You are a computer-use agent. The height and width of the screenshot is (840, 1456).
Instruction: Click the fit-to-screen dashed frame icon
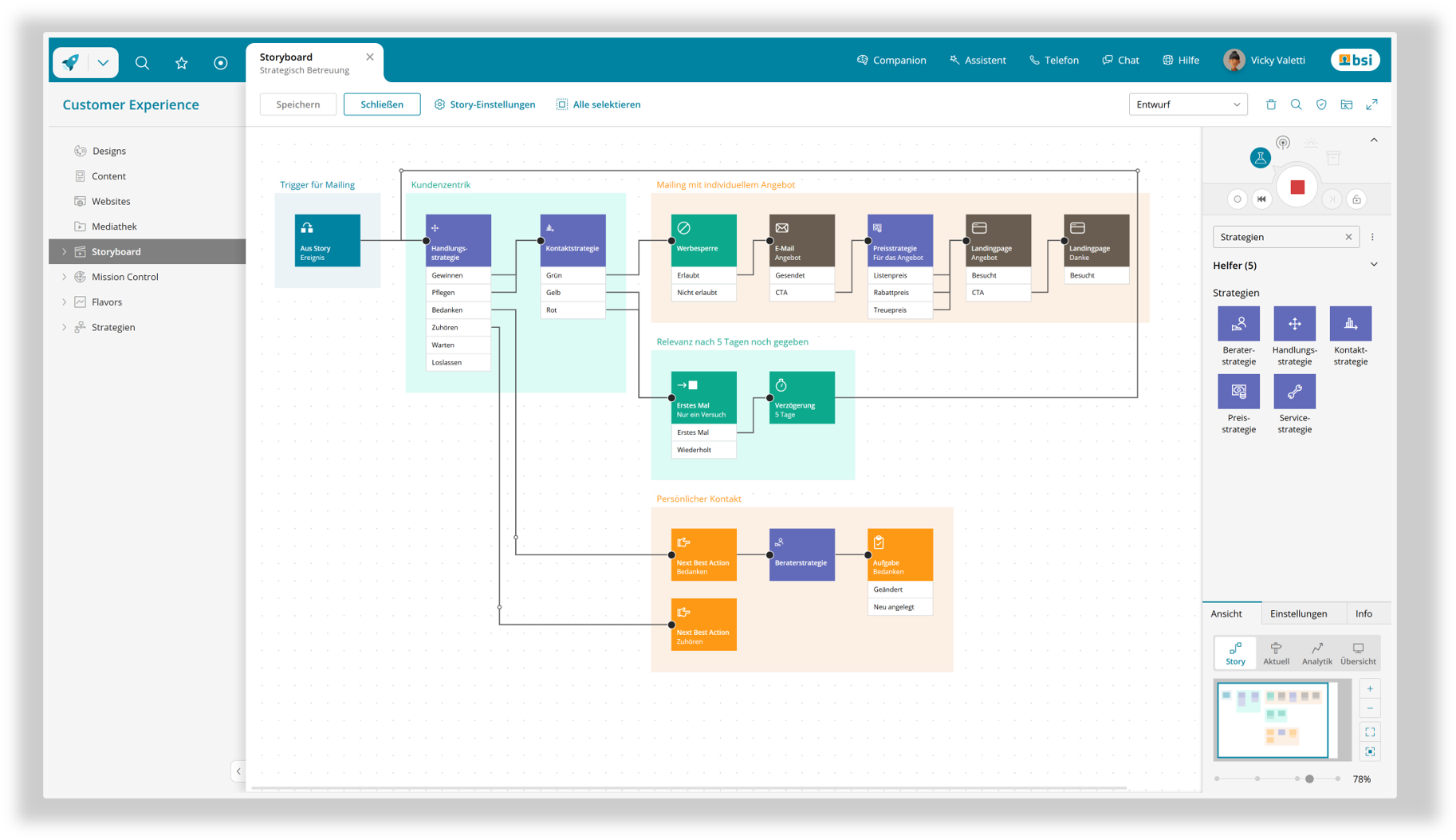pyautogui.click(x=1370, y=732)
